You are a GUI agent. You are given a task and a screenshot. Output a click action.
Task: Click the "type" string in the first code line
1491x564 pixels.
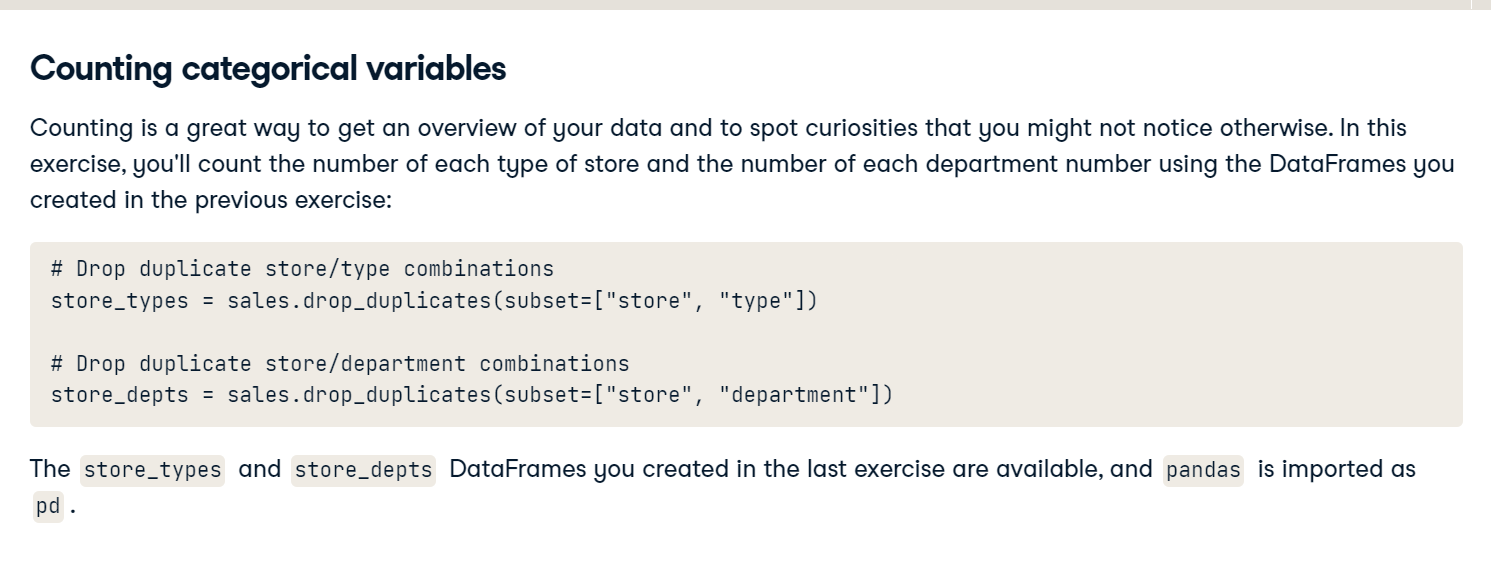(x=755, y=300)
